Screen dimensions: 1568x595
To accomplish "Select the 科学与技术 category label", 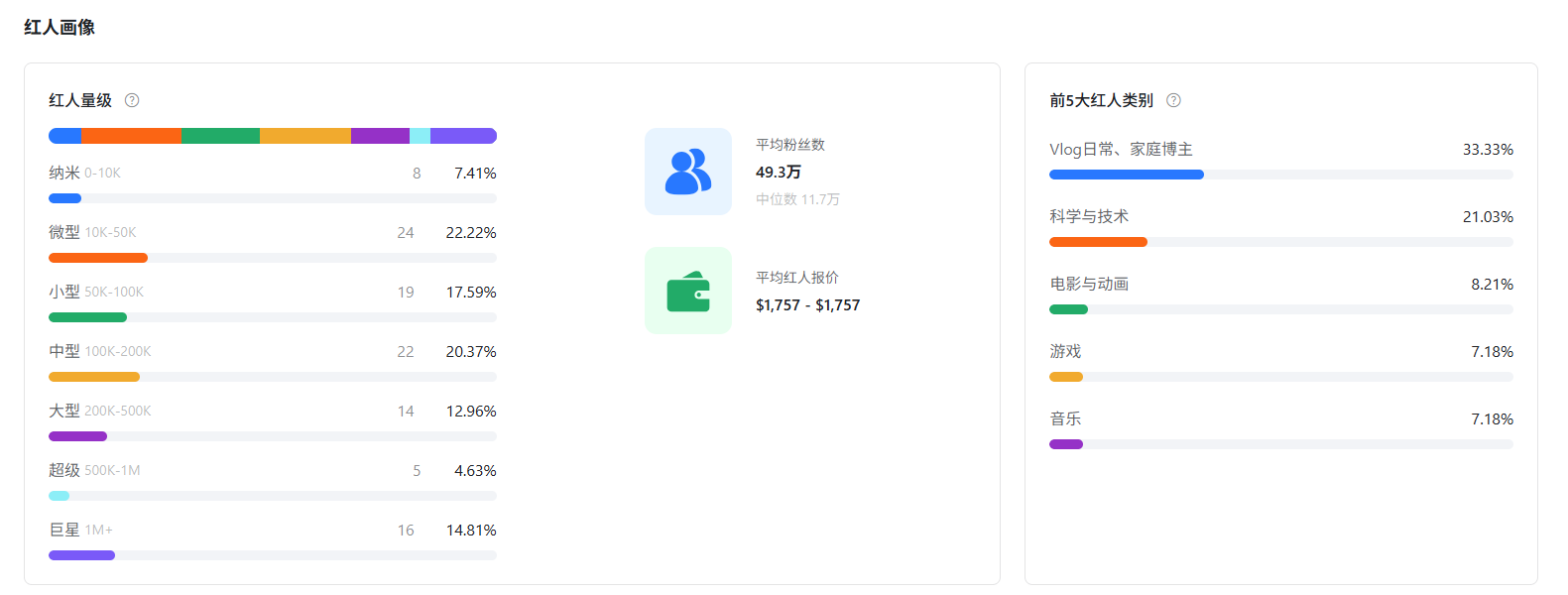I will pos(1089,217).
